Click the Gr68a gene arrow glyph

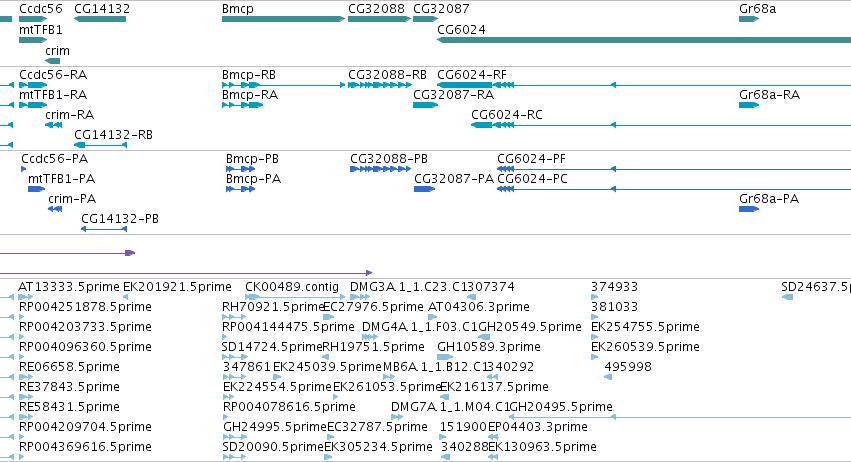coord(749,19)
